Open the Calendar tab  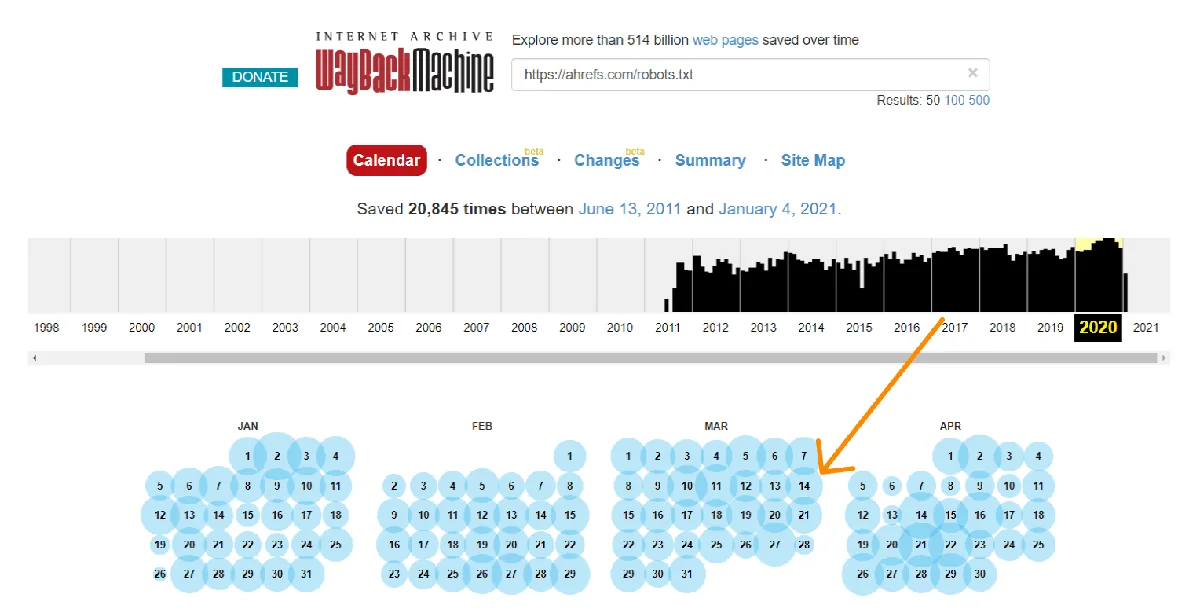(386, 160)
